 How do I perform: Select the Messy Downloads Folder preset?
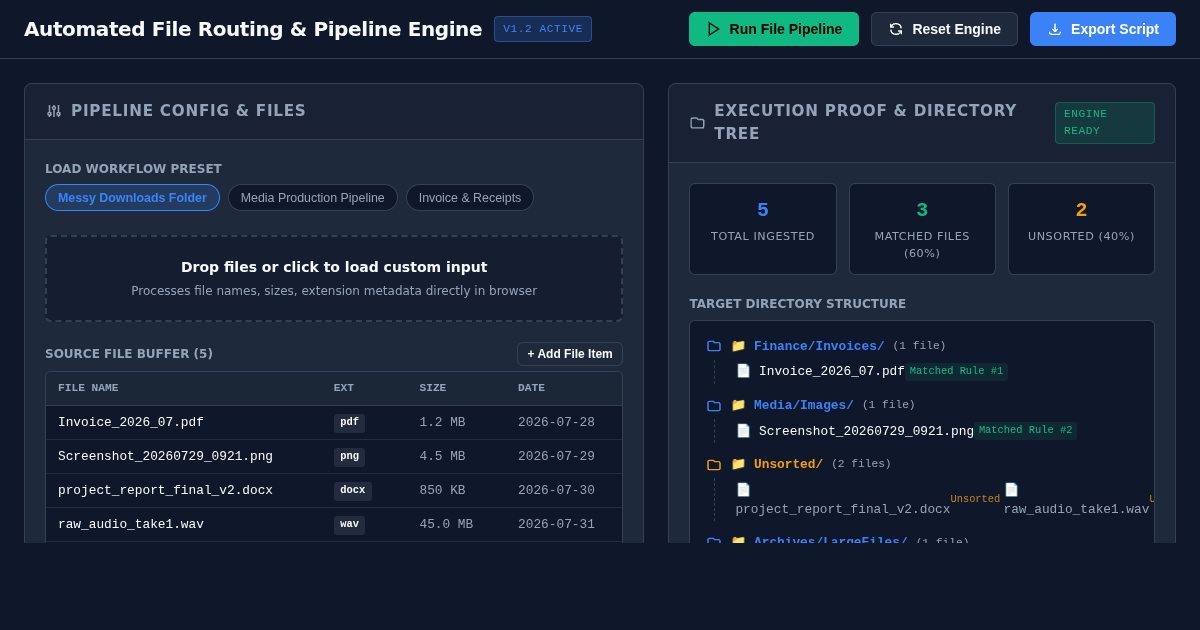click(x=132, y=198)
